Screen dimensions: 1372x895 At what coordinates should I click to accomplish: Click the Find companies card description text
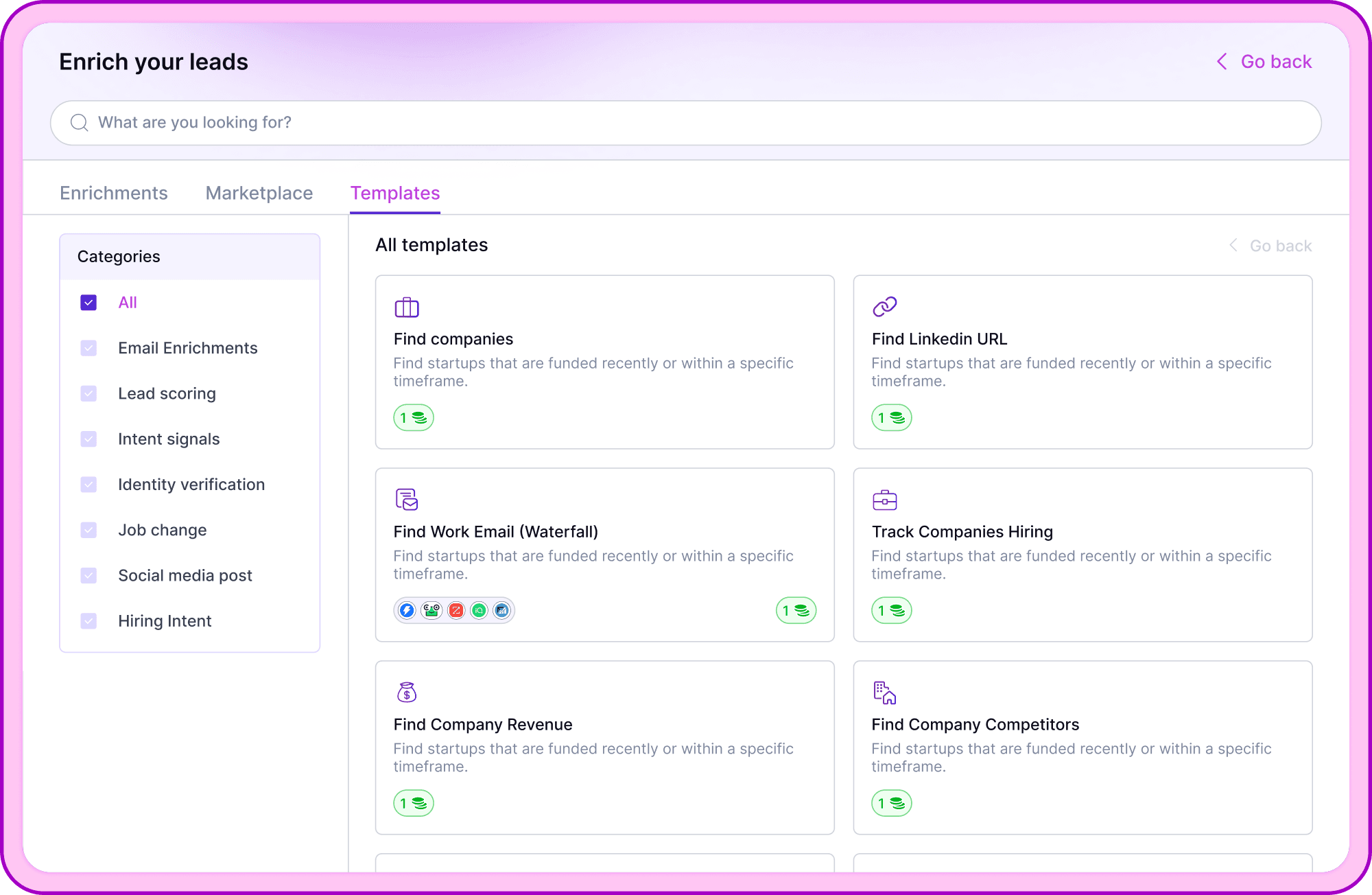pyautogui.click(x=593, y=372)
